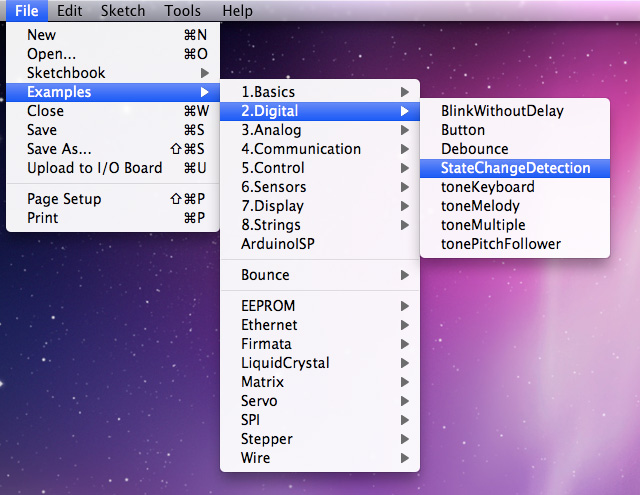Open the StateChangeDetection example sketch

[x=515, y=168]
